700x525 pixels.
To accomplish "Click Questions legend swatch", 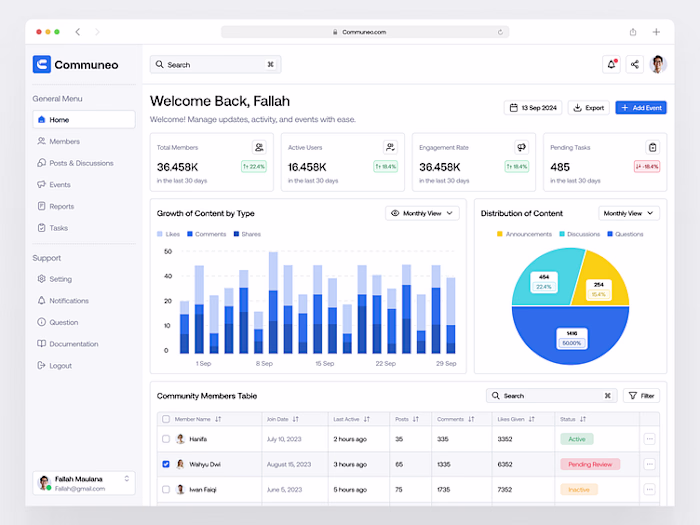I will 610,234.
